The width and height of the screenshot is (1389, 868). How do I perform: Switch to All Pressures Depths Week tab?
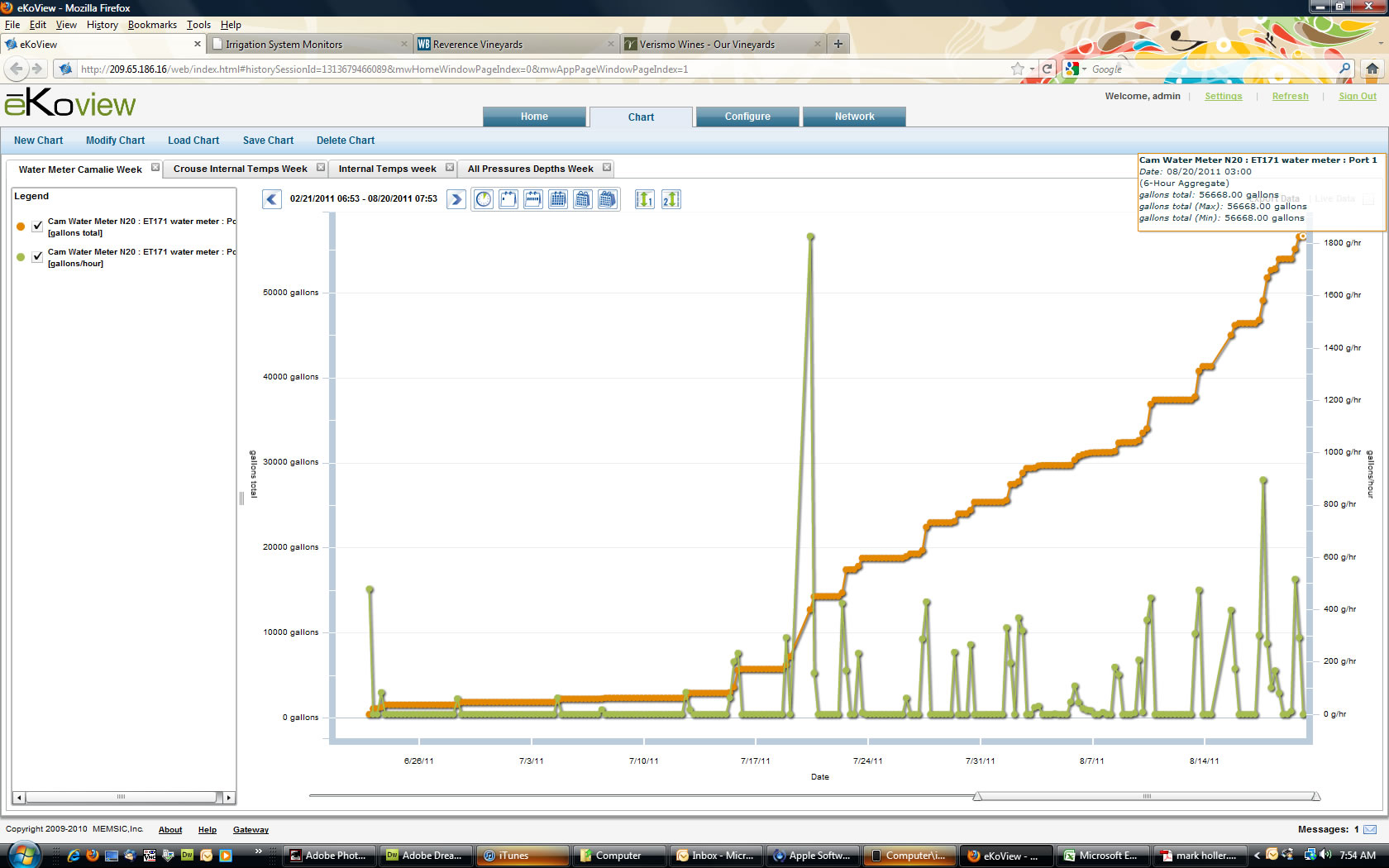tap(530, 169)
